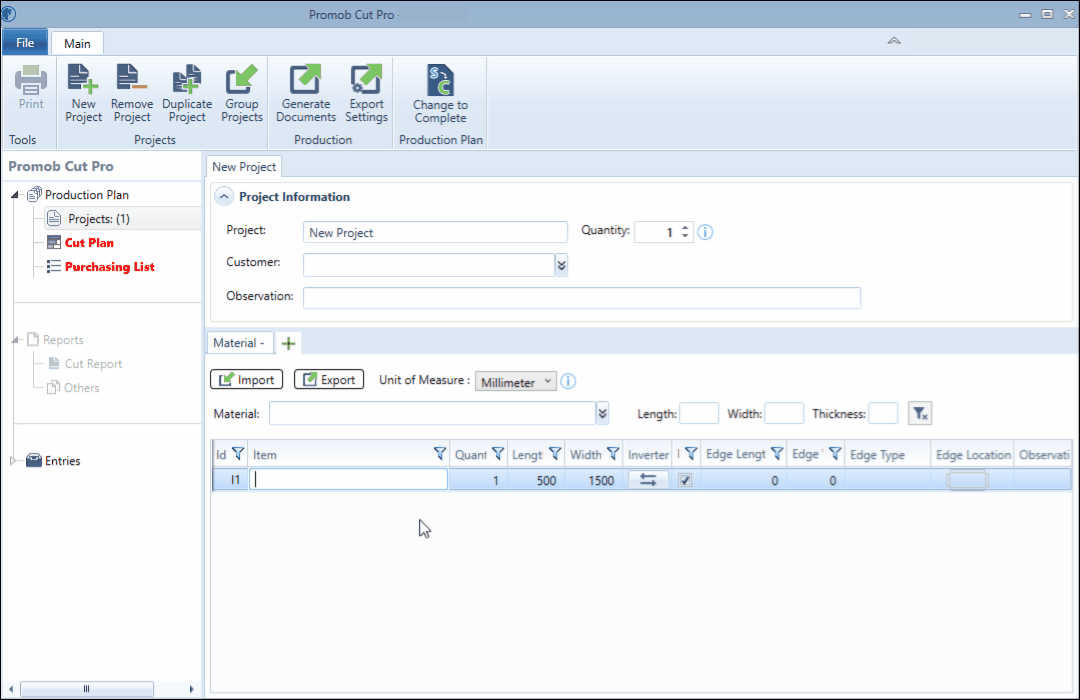Select the New Project tab
1080x700 pixels.
(244, 167)
